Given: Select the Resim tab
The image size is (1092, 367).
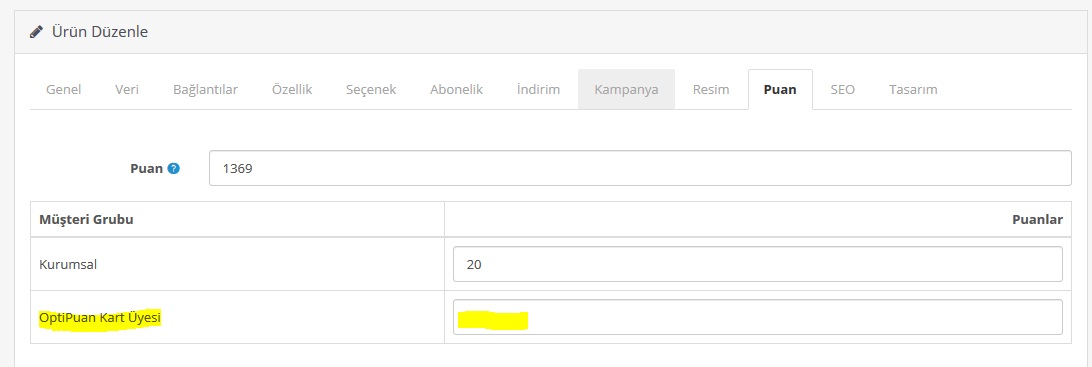Looking at the screenshot, I should point(711,90).
